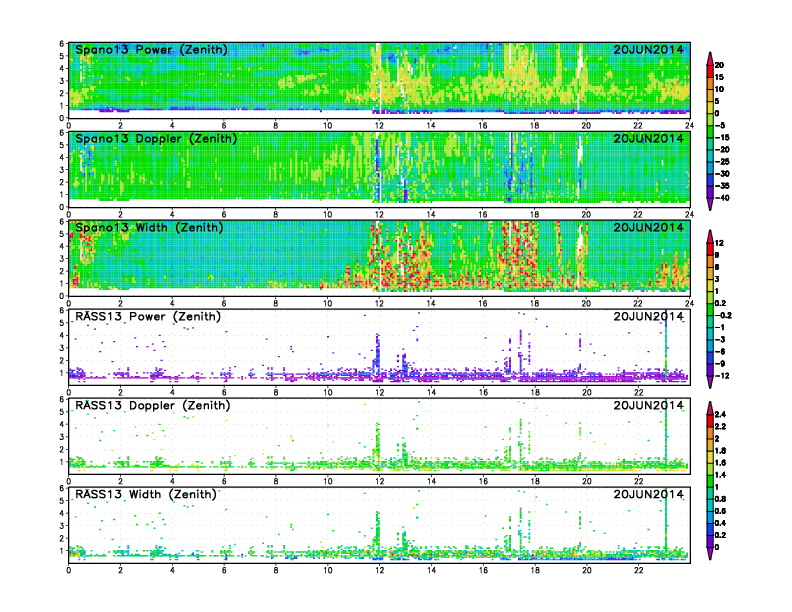Click the "-35" label on the top colorbar
Image resolution: width=792 pixels, height=612 pixels.
point(722,186)
